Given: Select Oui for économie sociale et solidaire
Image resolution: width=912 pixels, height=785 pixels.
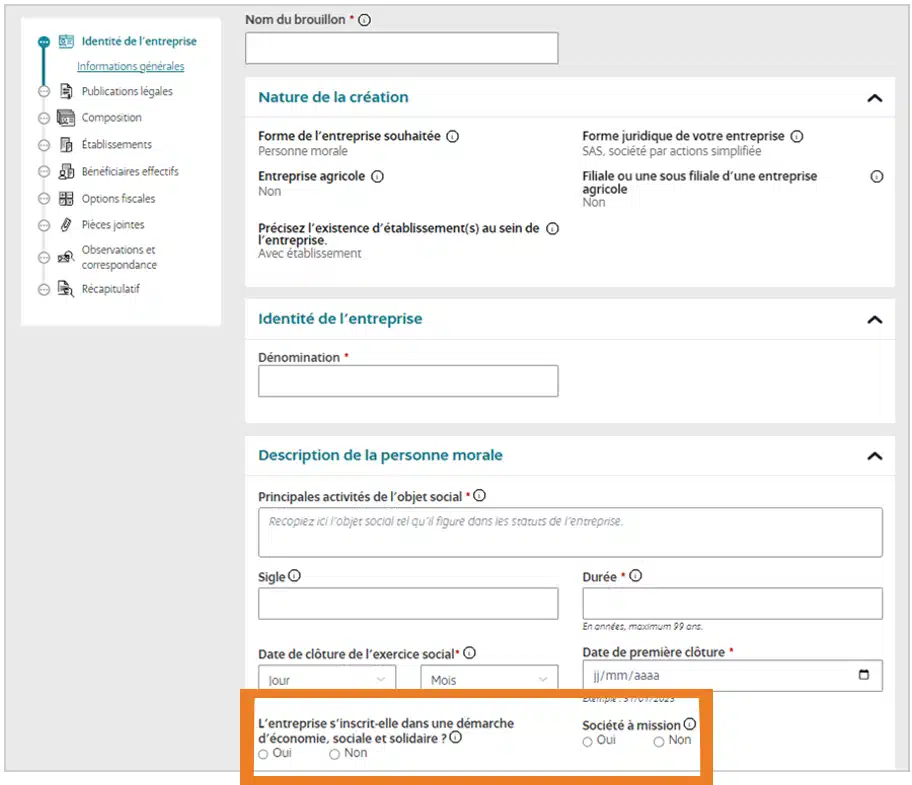Looking at the screenshot, I should pos(264,754).
